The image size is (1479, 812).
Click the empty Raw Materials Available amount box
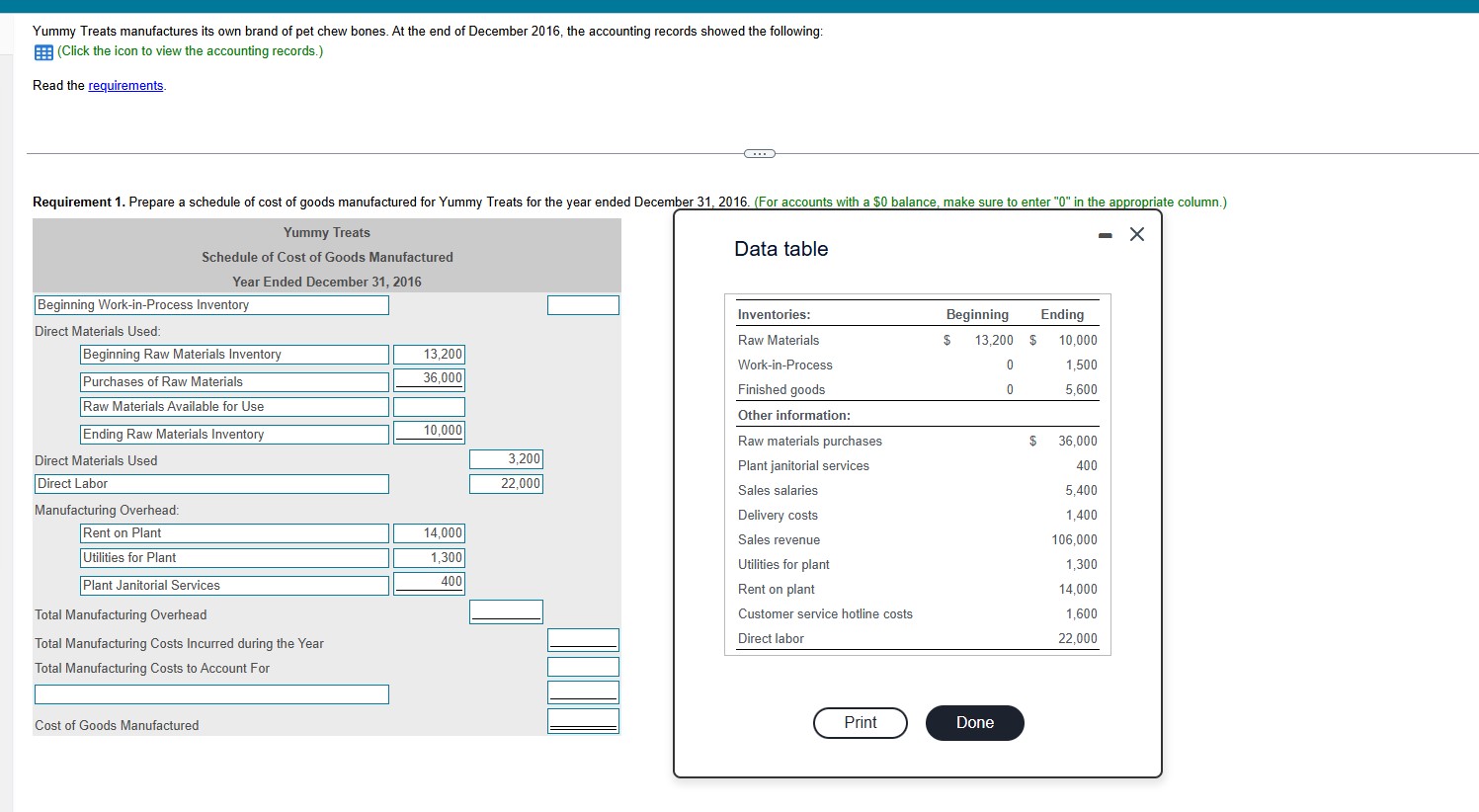(x=429, y=406)
